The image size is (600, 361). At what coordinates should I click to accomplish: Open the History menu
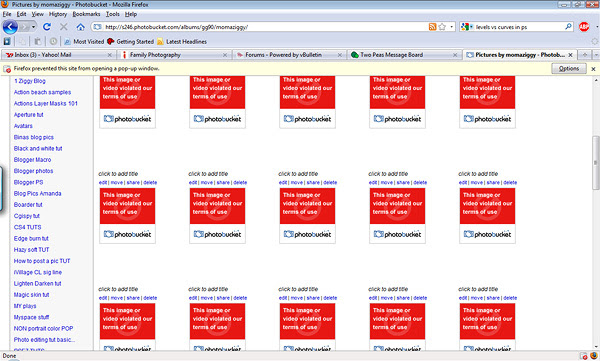coord(58,14)
